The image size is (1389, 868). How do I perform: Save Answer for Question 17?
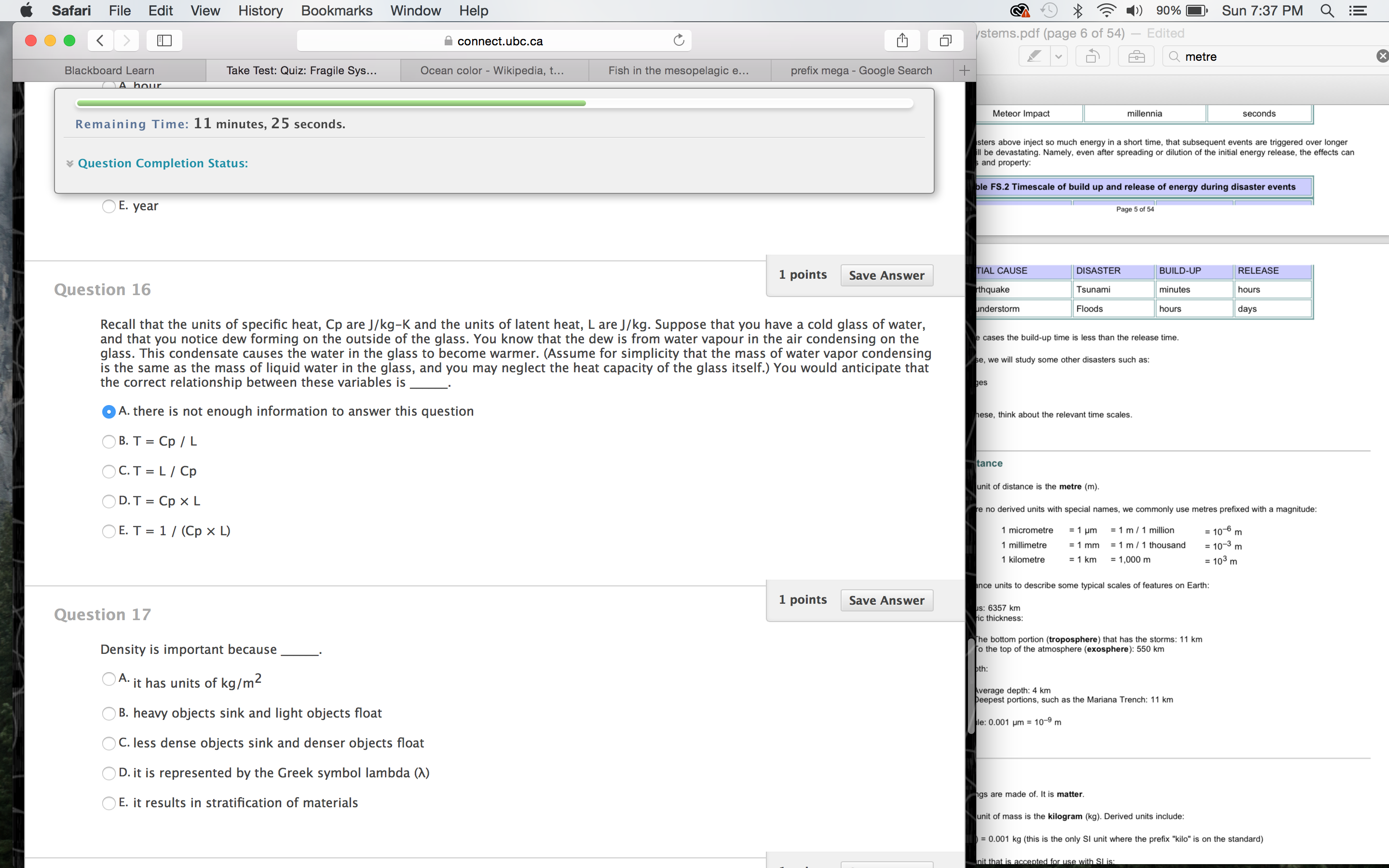coord(886,600)
